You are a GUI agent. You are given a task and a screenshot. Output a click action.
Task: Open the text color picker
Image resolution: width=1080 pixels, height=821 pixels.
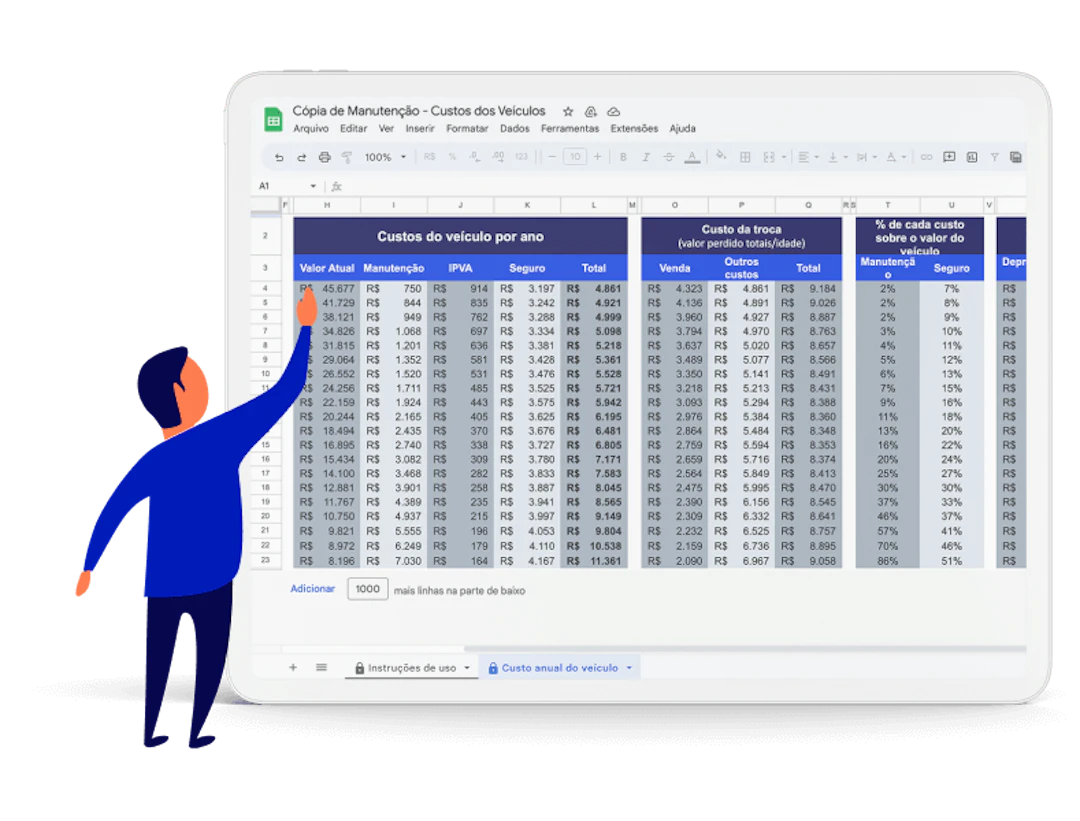(x=692, y=157)
